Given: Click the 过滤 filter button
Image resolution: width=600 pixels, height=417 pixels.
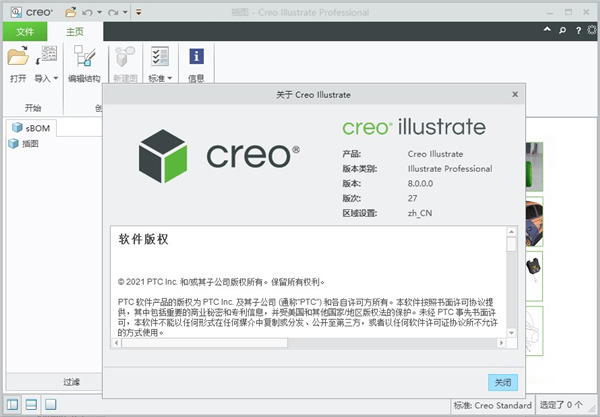Looking at the screenshot, I should point(71,381).
